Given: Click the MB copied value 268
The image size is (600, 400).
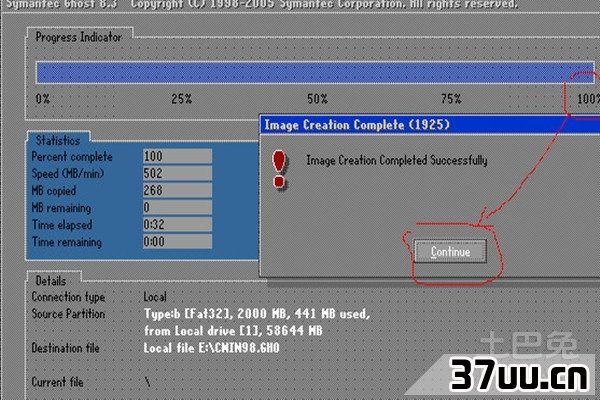Looking at the screenshot, I should (x=177, y=190).
